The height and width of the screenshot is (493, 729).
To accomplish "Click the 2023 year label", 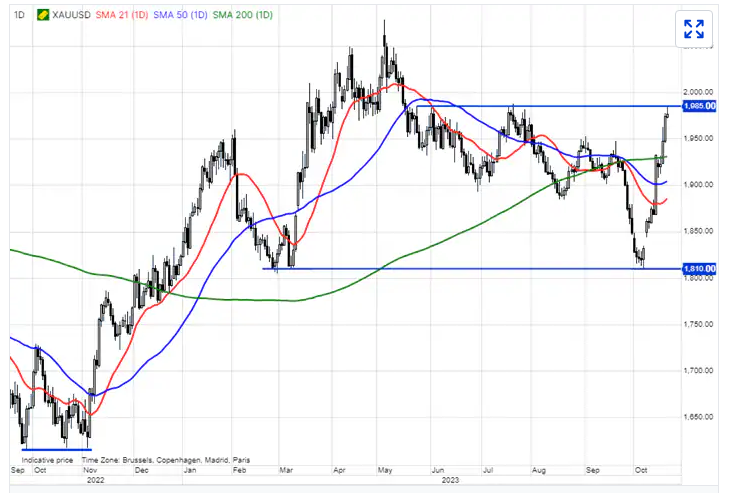I will [450, 480].
